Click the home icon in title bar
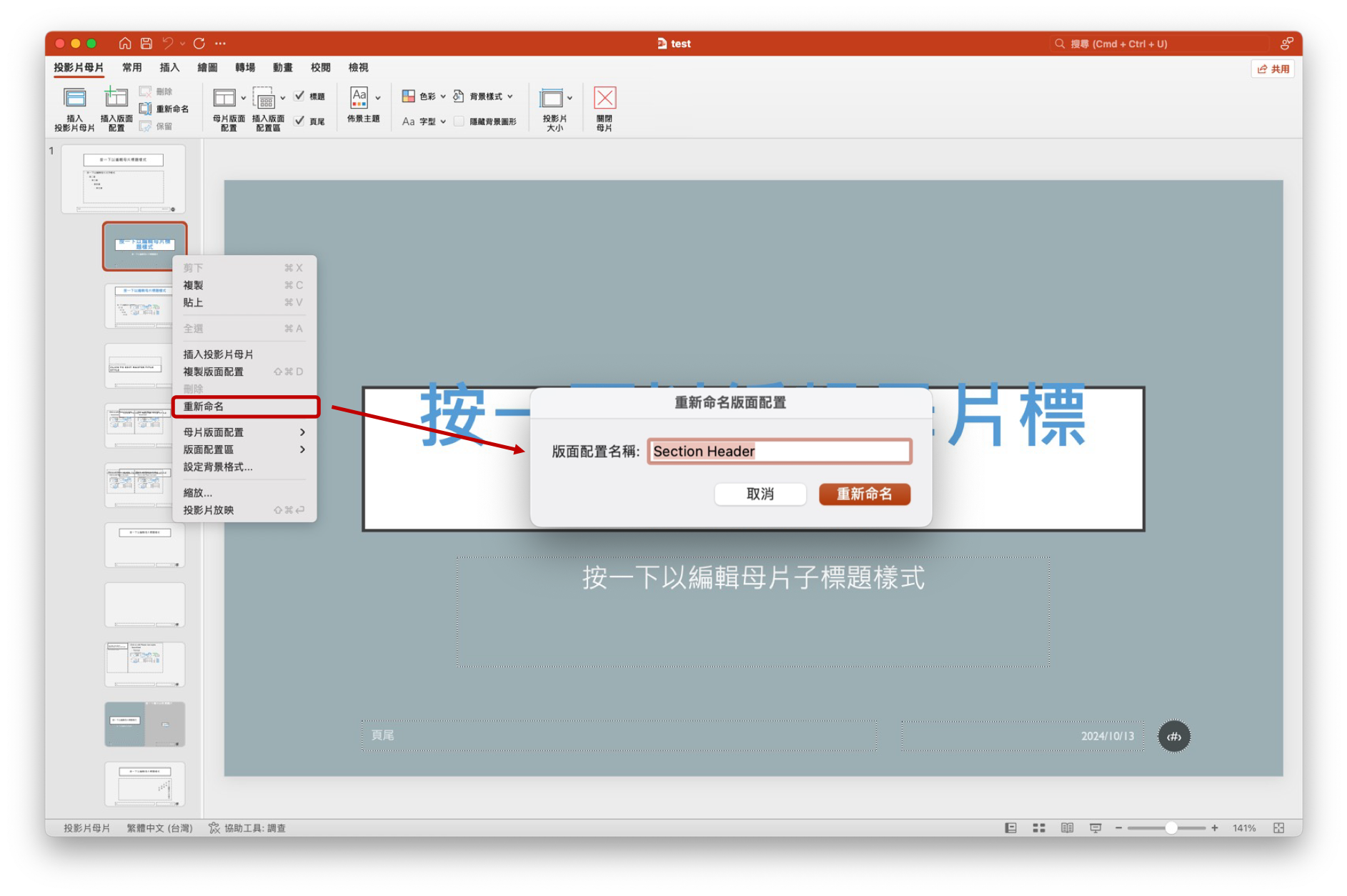This screenshot has width=1347, height=896. [125, 44]
